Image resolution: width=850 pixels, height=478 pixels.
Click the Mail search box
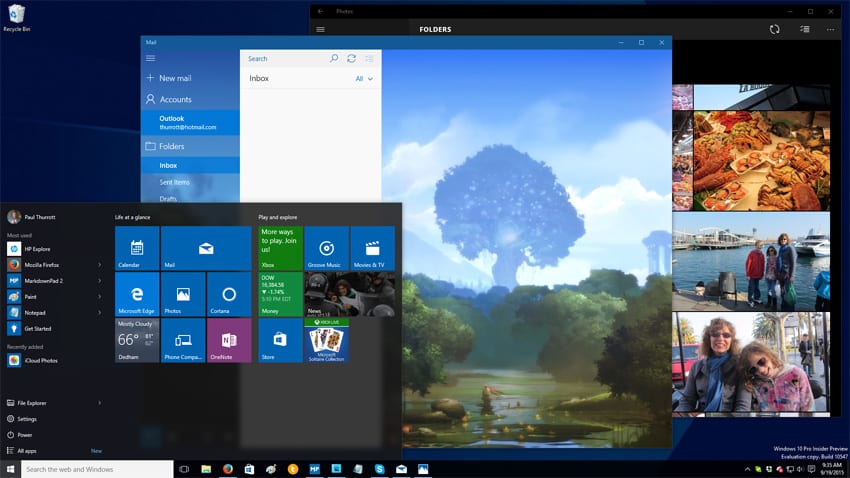(x=285, y=59)
